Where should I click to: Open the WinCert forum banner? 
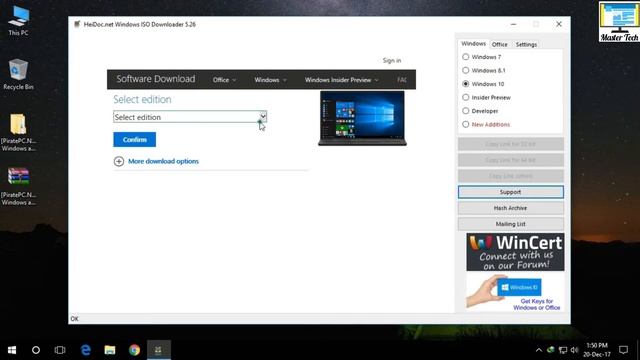click(515, 252)
